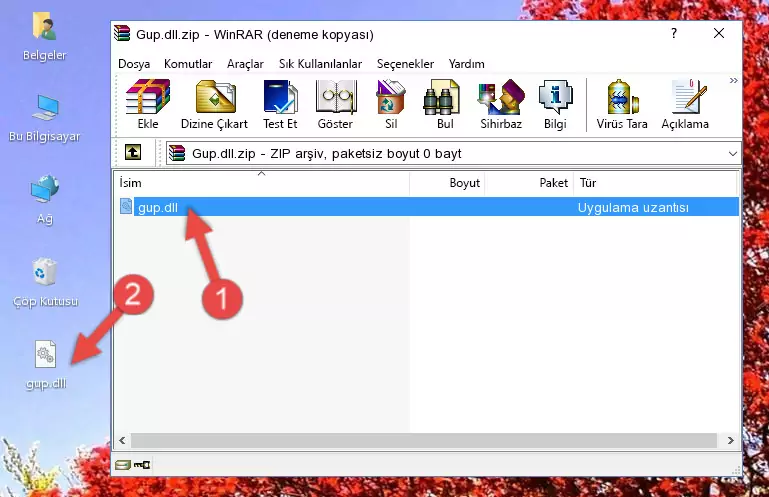Click the Sil delete icon
This screenshot has width=769, height=497.
pyautogui.click(x=391, y=104)
